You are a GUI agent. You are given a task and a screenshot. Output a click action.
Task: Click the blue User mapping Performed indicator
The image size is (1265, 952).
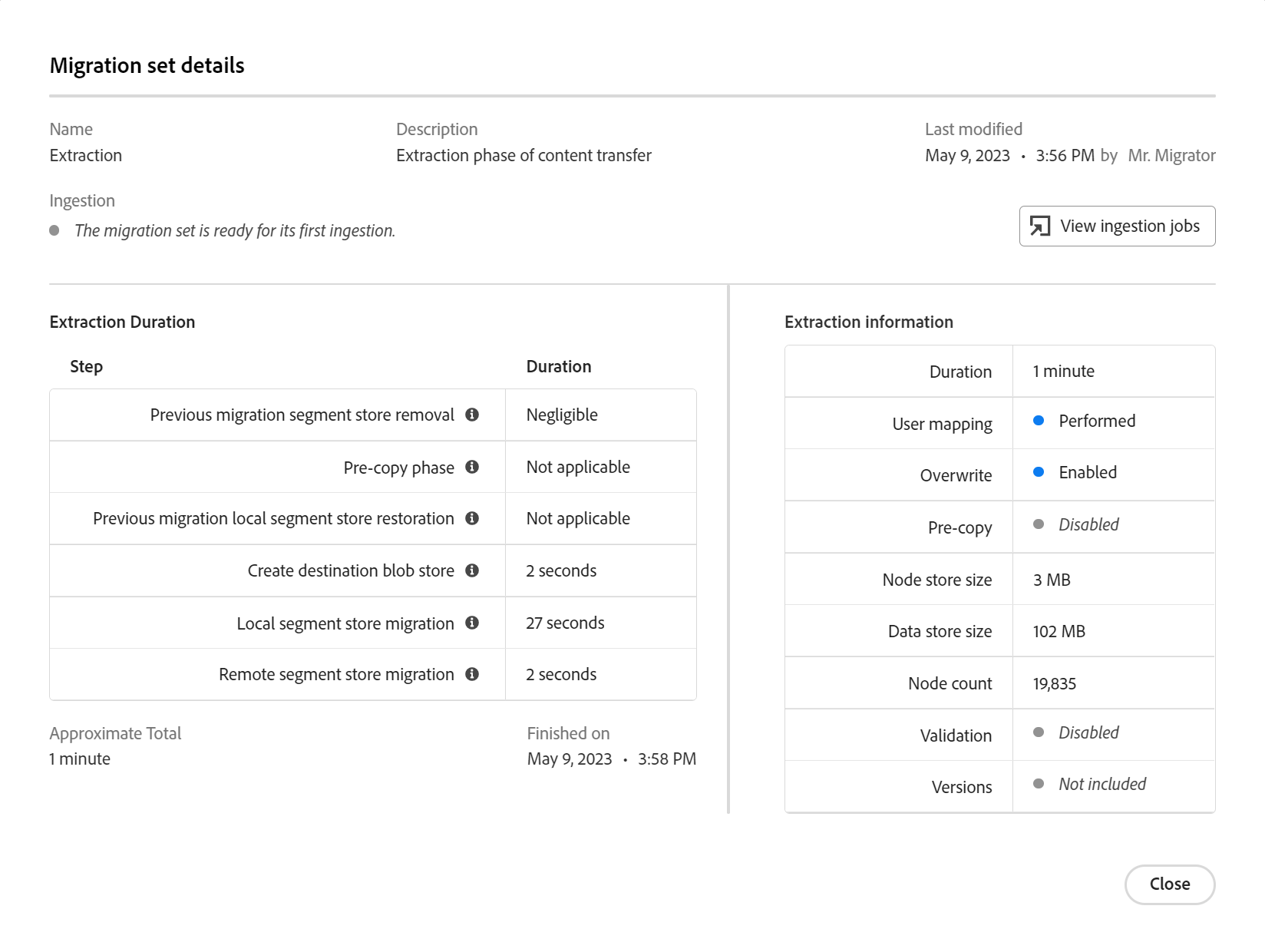point(1039,421)
